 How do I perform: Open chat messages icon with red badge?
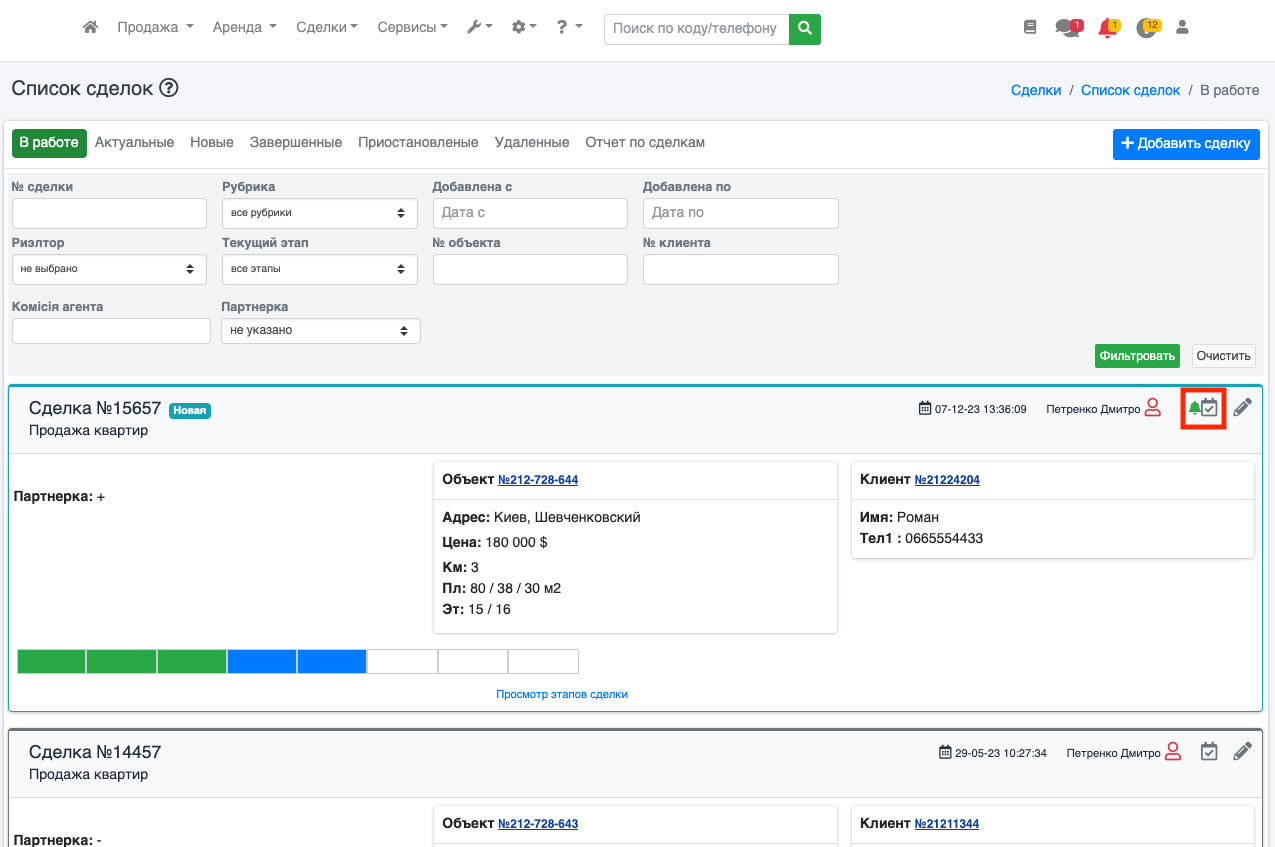[1067, 28]
